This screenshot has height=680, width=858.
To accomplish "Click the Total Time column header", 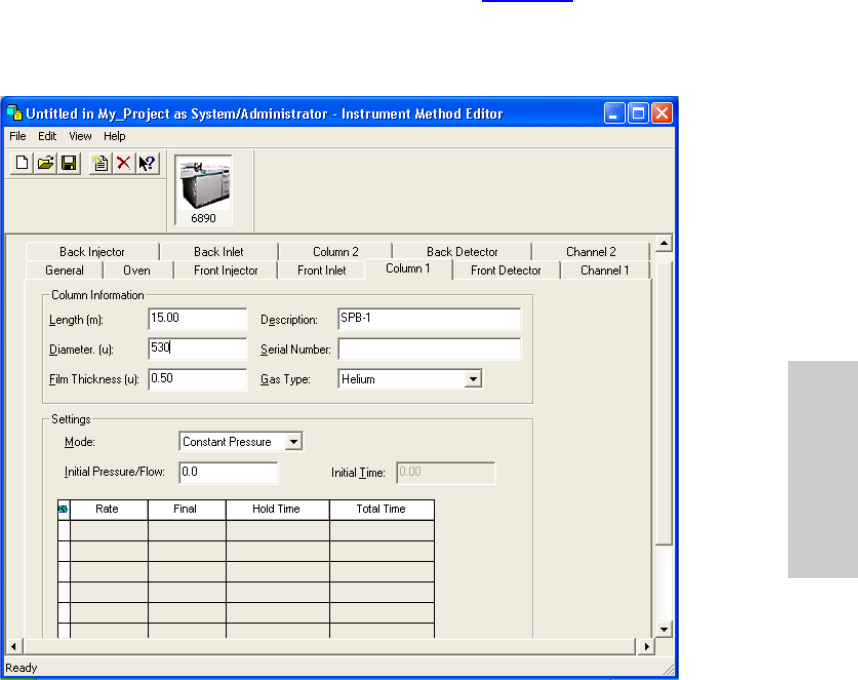I will point(382,509).
